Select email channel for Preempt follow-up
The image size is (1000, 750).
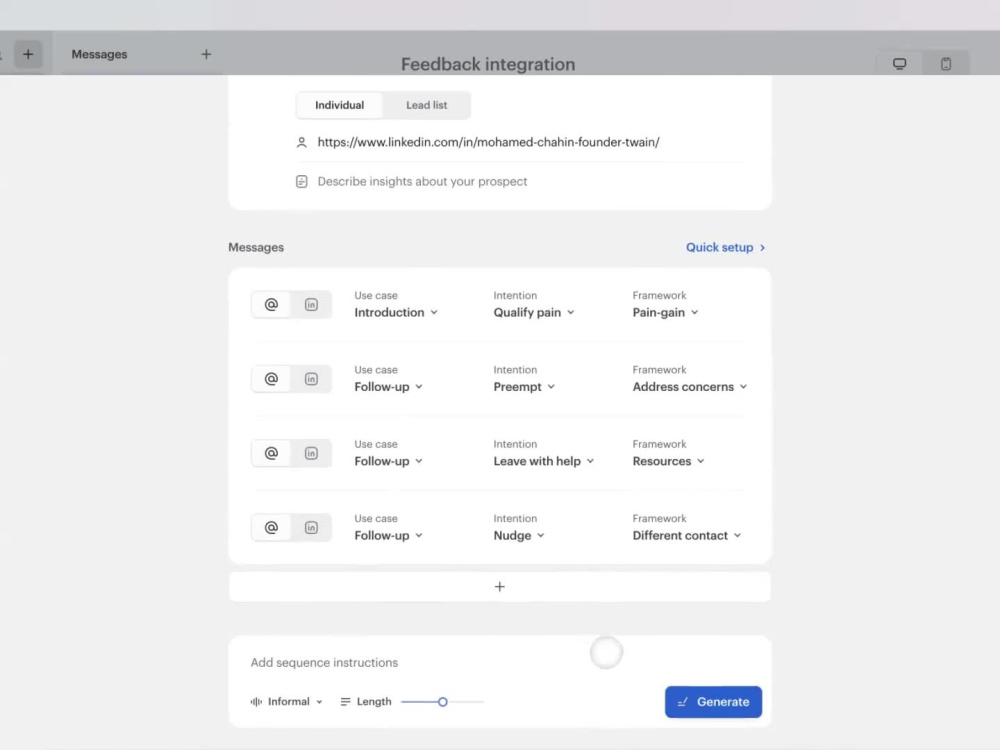coord(271,379)
